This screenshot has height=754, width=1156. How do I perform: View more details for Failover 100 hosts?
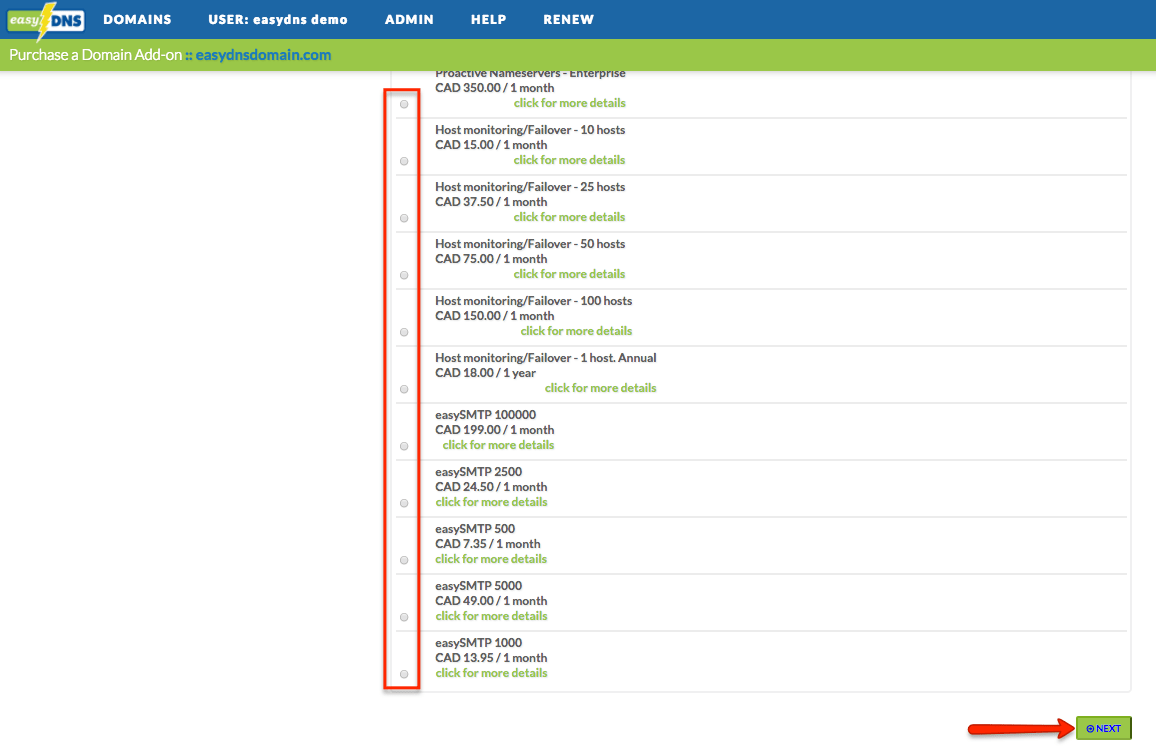click(x=577, y=331)
